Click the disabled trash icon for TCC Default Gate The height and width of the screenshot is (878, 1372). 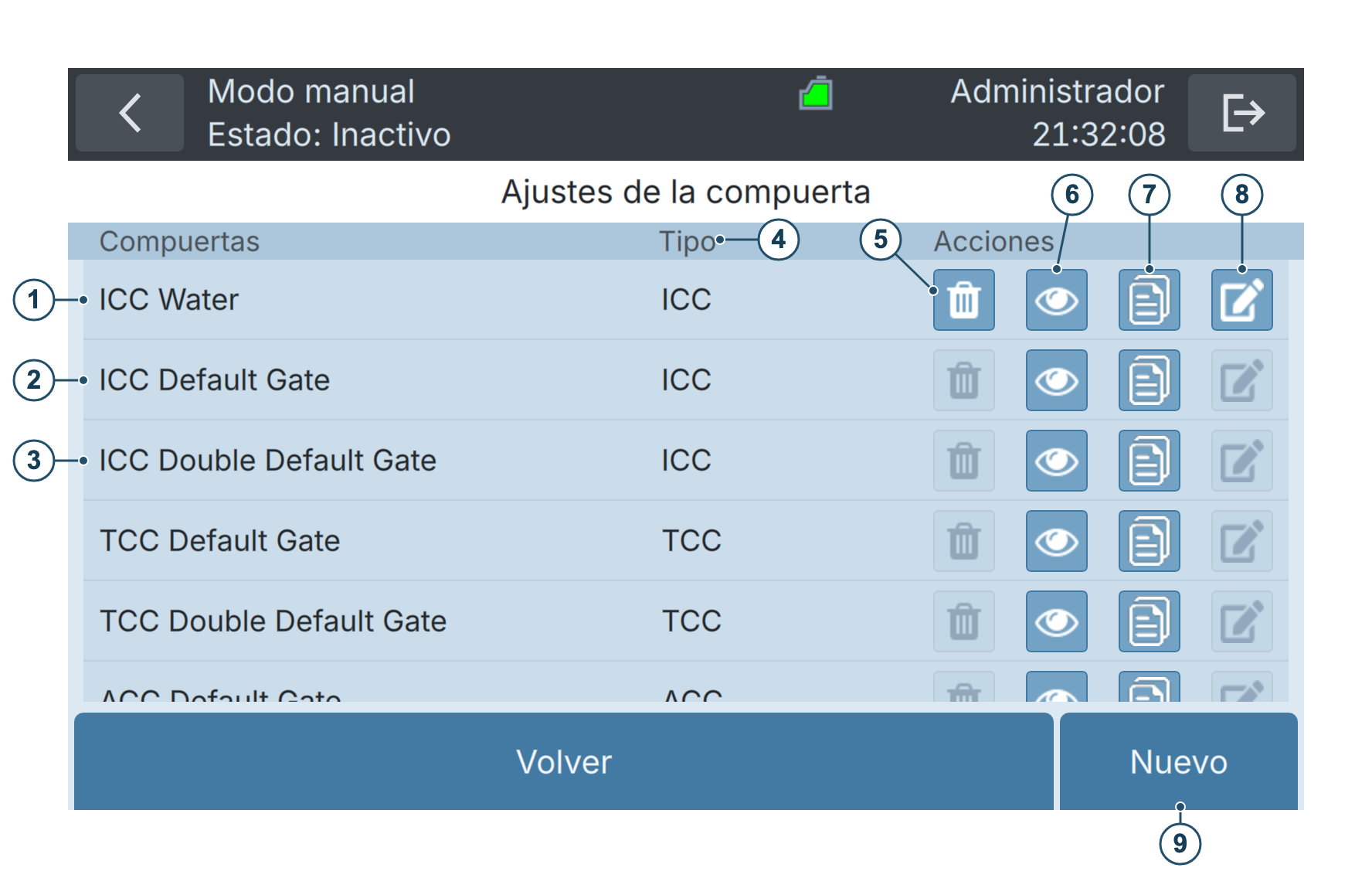point(964,541)
